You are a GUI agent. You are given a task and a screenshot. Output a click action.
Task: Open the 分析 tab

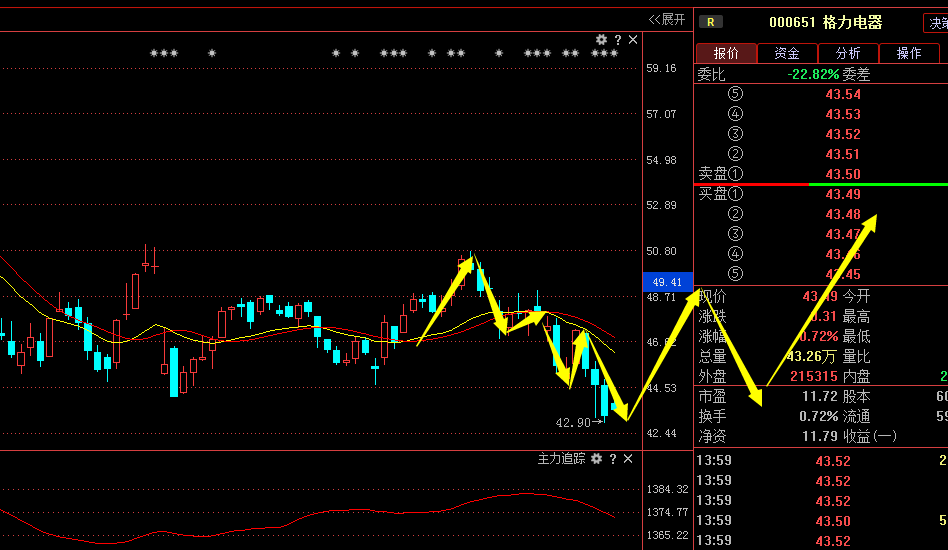(x=848, y=53)
